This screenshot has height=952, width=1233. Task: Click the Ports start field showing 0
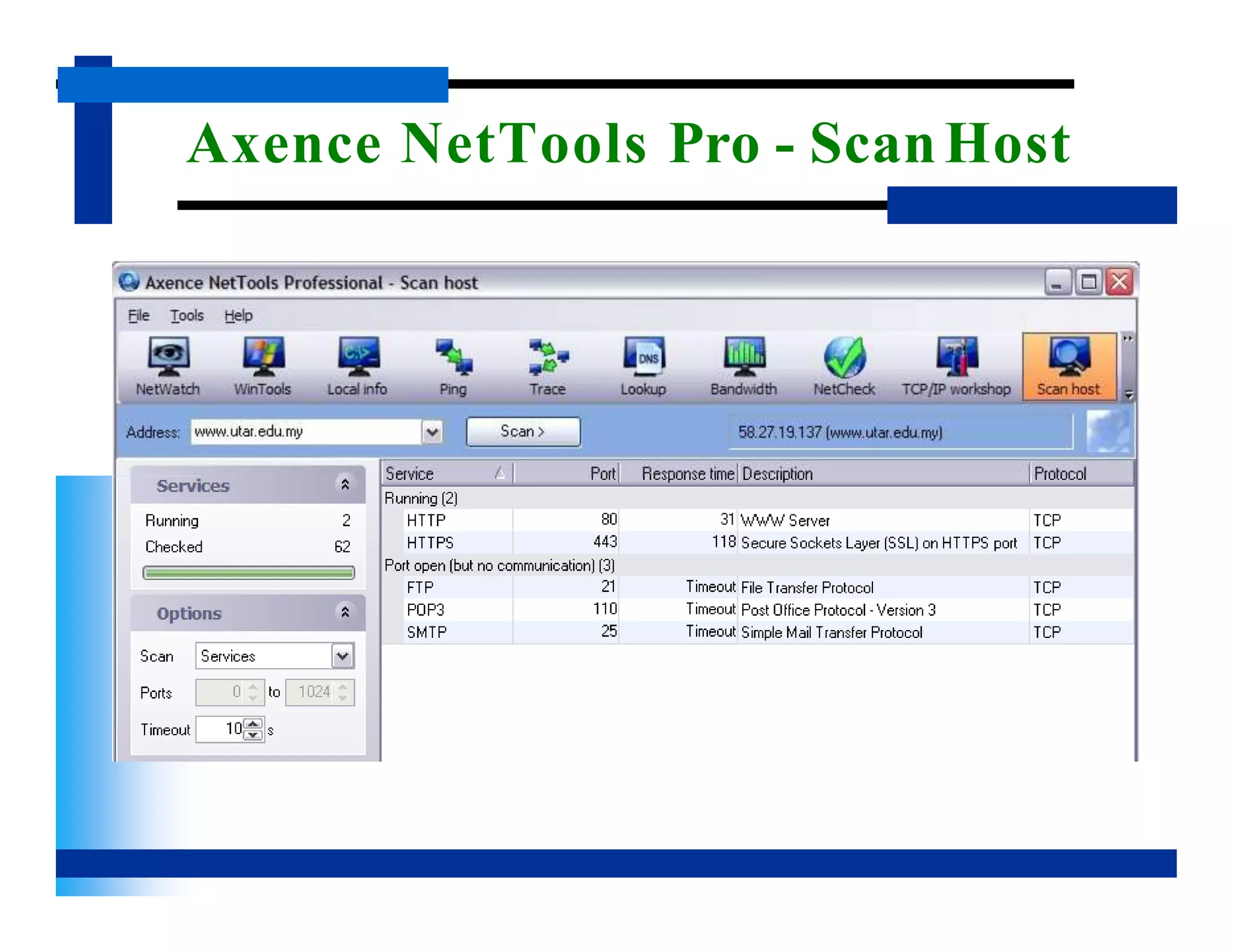(220, 692)
